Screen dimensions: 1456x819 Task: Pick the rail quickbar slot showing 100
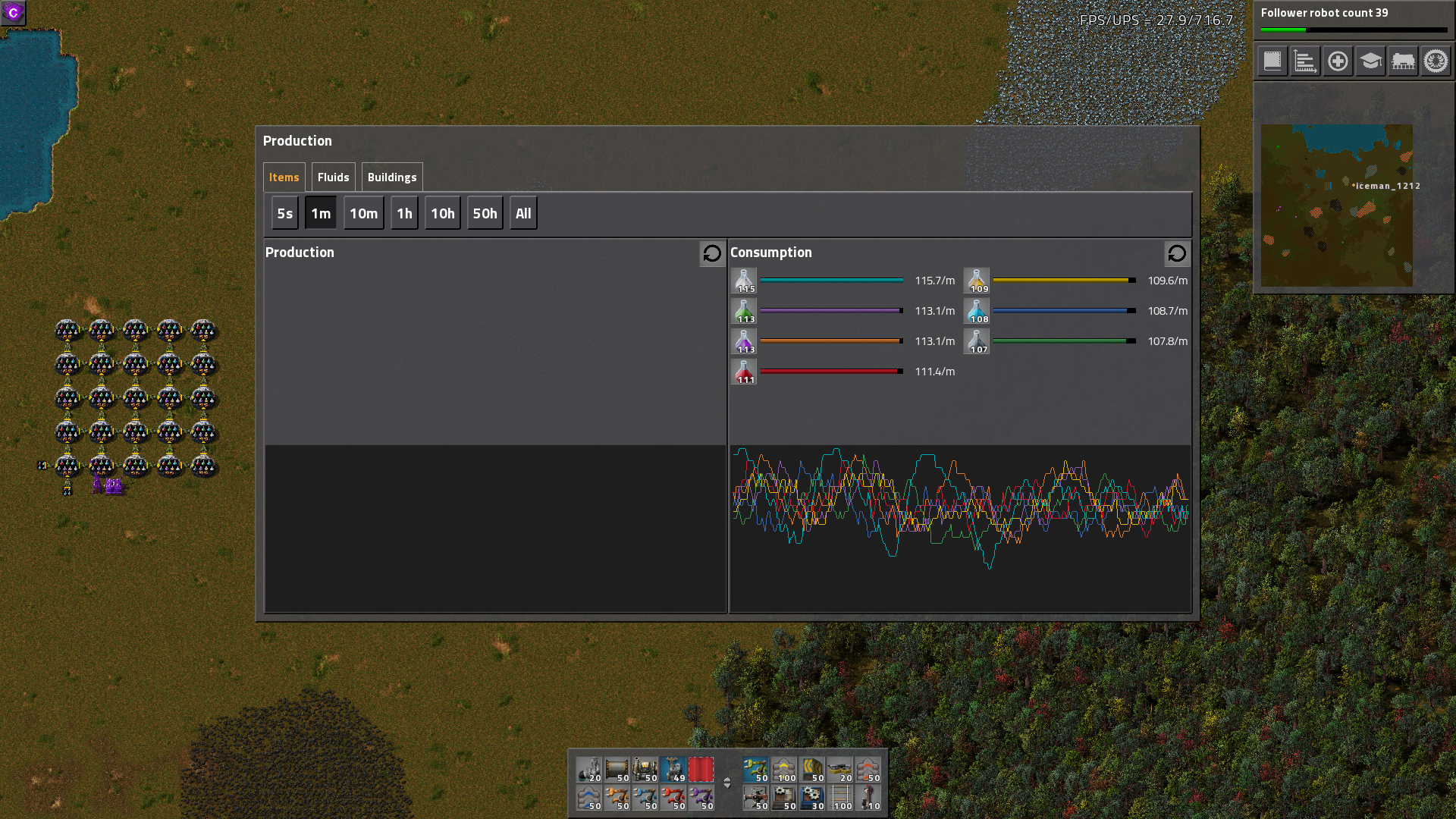click(x=840, y=798)
